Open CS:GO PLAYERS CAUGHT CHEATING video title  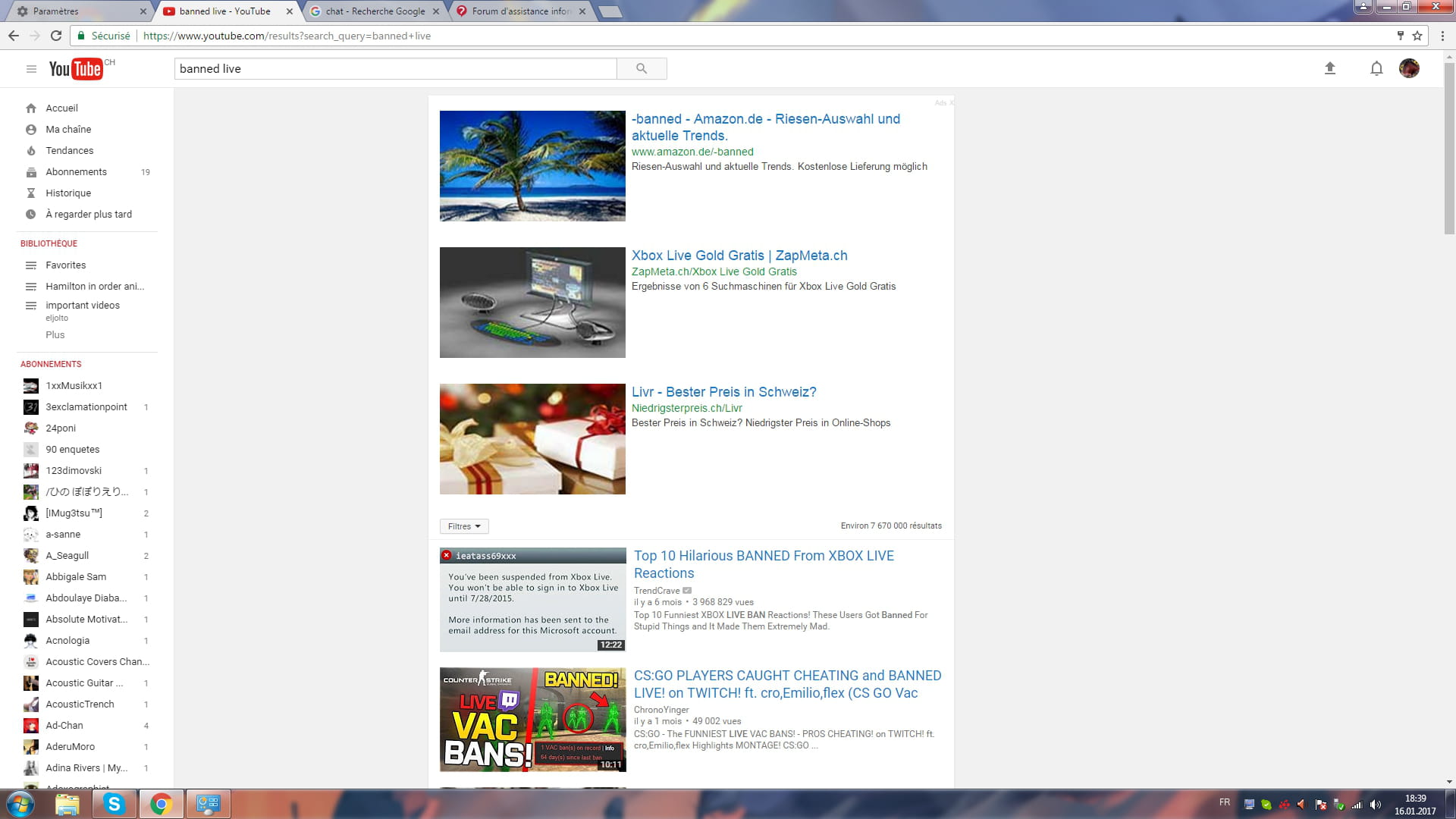pos(787,684)
